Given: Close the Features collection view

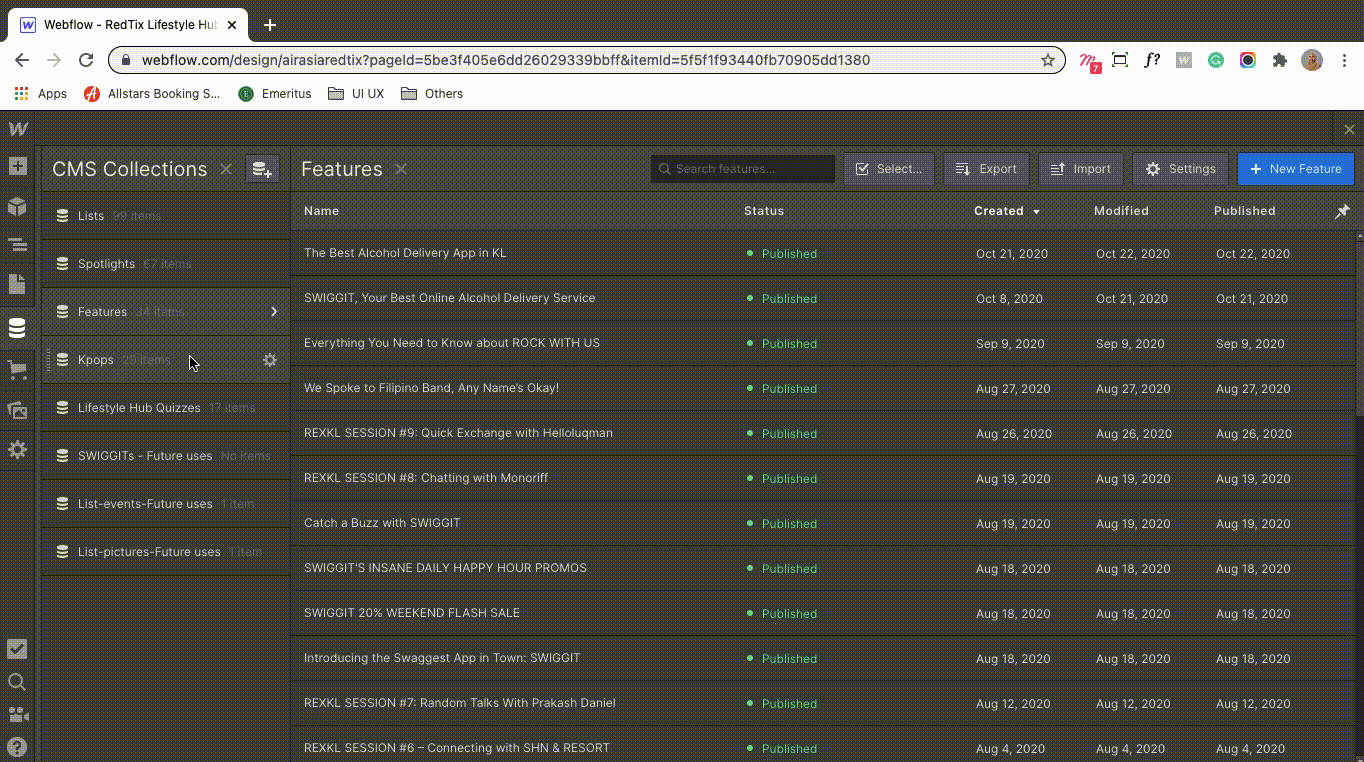Looking at the screenshot, I should 401,169.
